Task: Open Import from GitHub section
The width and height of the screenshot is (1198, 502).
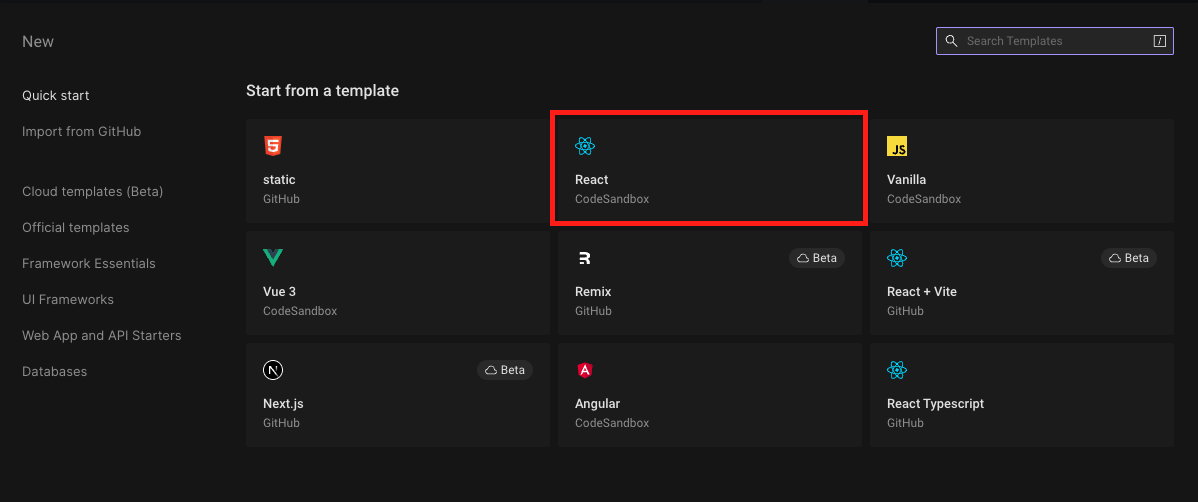Action: pos(82,131)
